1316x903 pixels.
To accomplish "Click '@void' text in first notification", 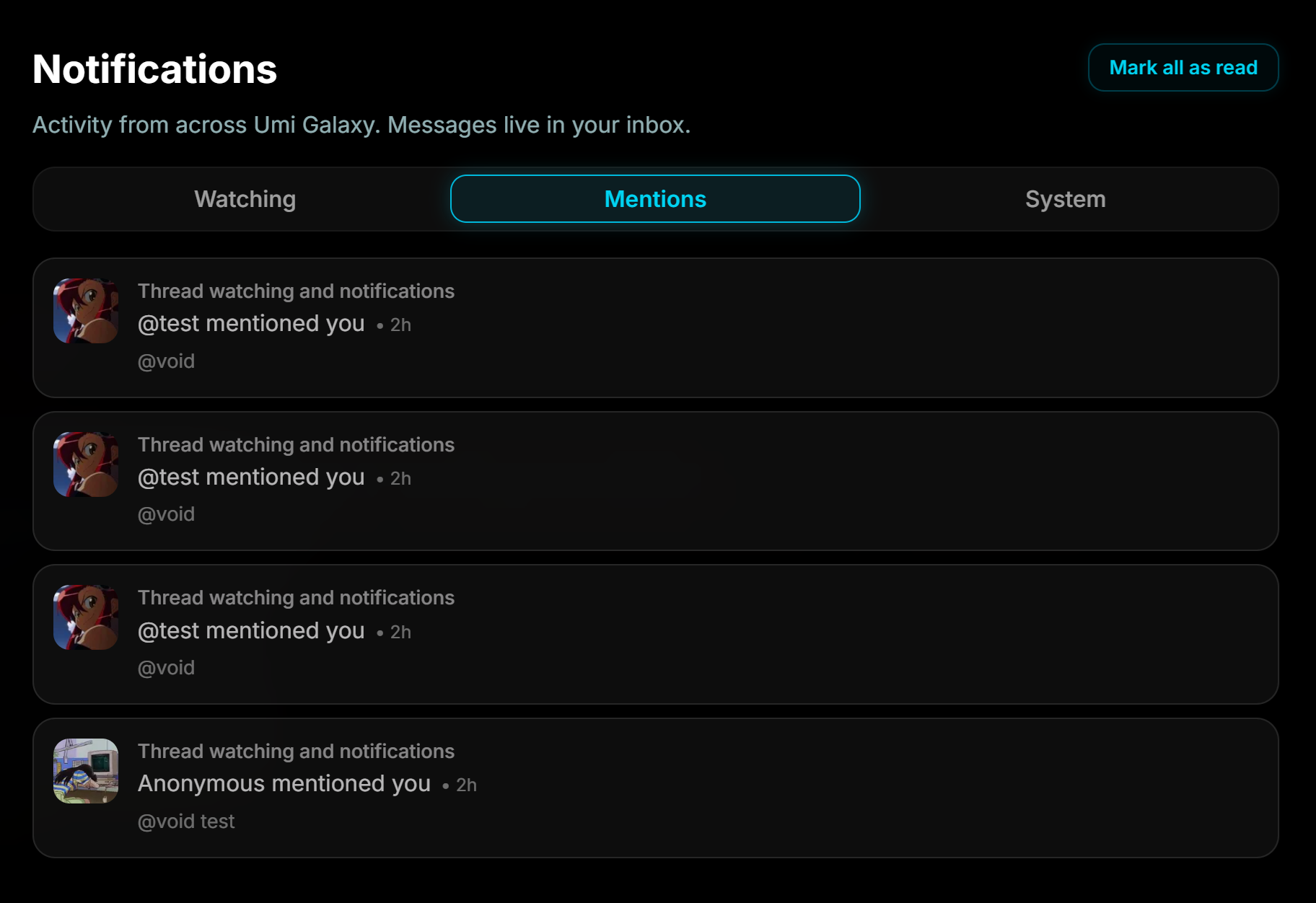I will (x=166, y=361).
